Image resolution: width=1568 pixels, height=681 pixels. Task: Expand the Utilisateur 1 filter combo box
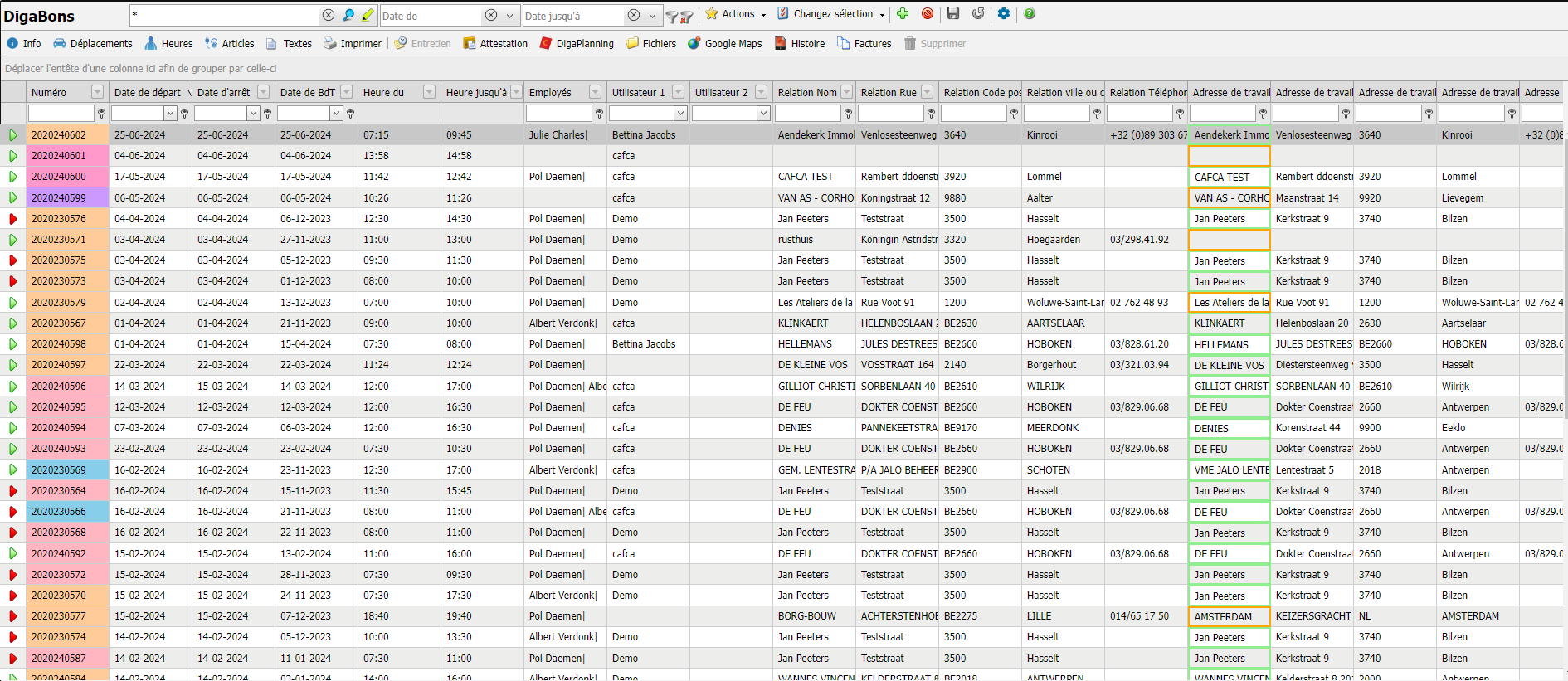pos(680,114)
